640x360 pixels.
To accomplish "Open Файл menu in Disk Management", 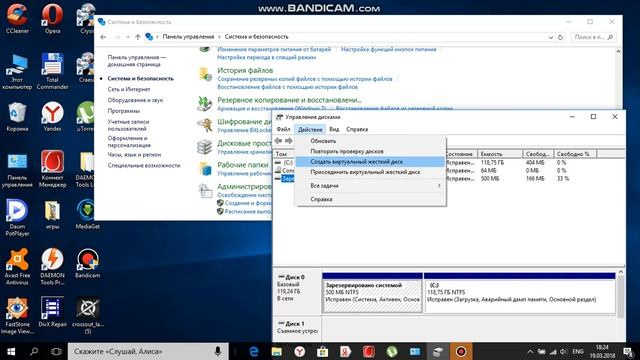I will 283,129.
